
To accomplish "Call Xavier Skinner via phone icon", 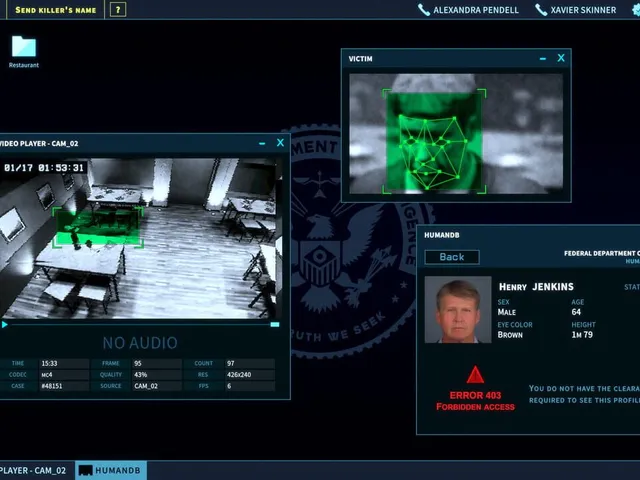I will [541, 10].
